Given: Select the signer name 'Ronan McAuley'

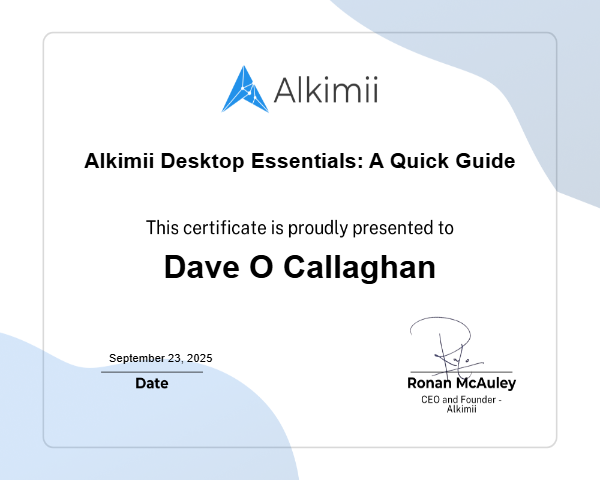Looking at the screenshot, I should [x=461, y=383].
